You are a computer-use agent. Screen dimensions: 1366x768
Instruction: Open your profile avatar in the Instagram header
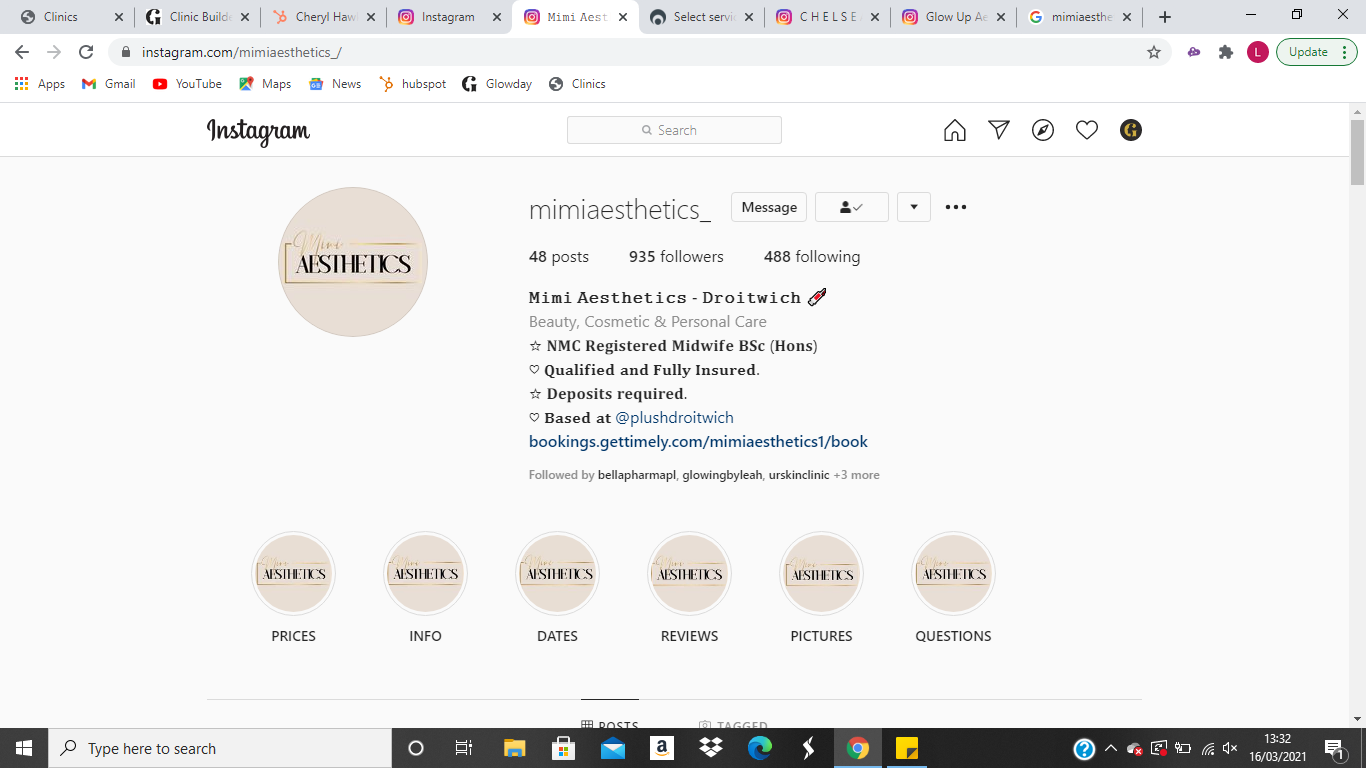click(1131, 130)
